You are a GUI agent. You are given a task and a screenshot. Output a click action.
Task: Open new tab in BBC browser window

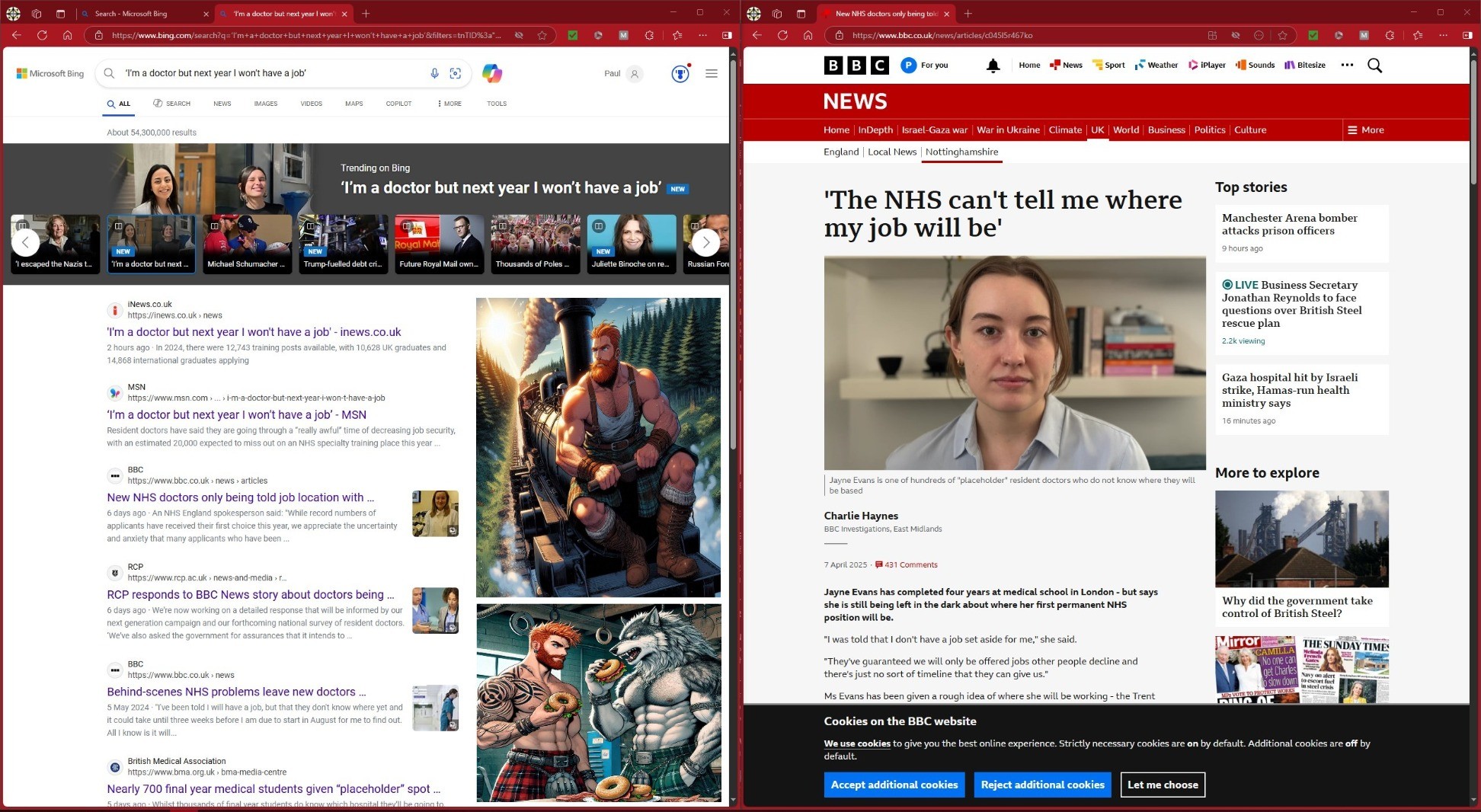pos(968,14)
